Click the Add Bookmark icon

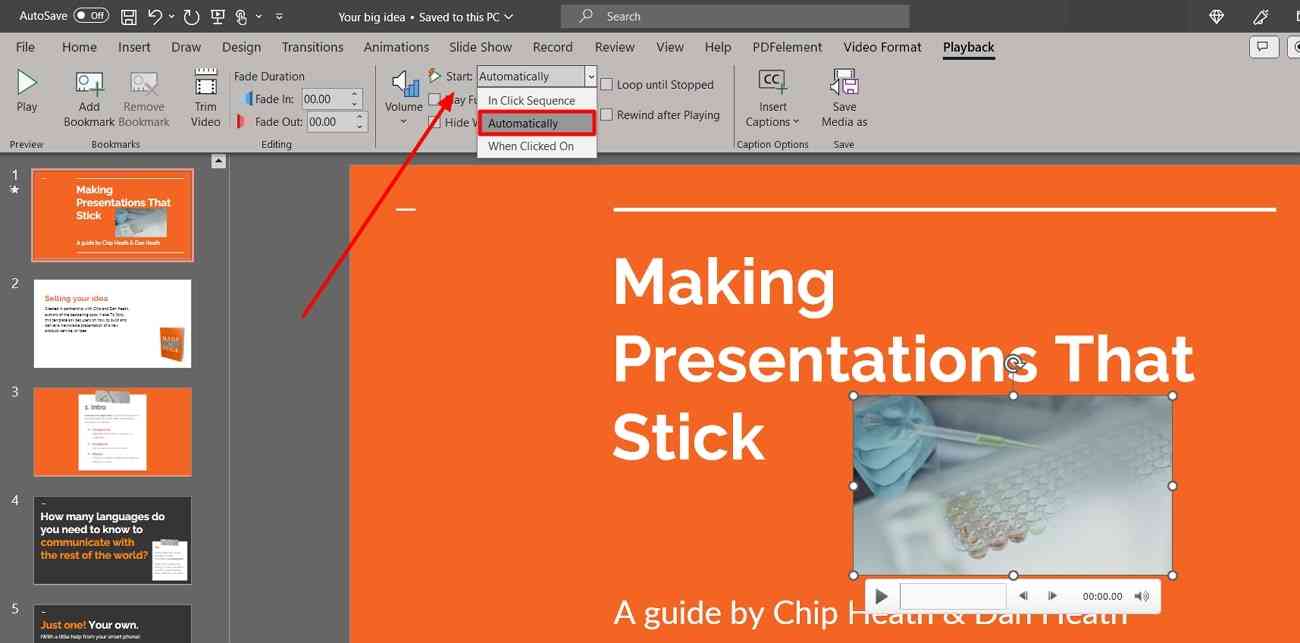click(88, 85)
